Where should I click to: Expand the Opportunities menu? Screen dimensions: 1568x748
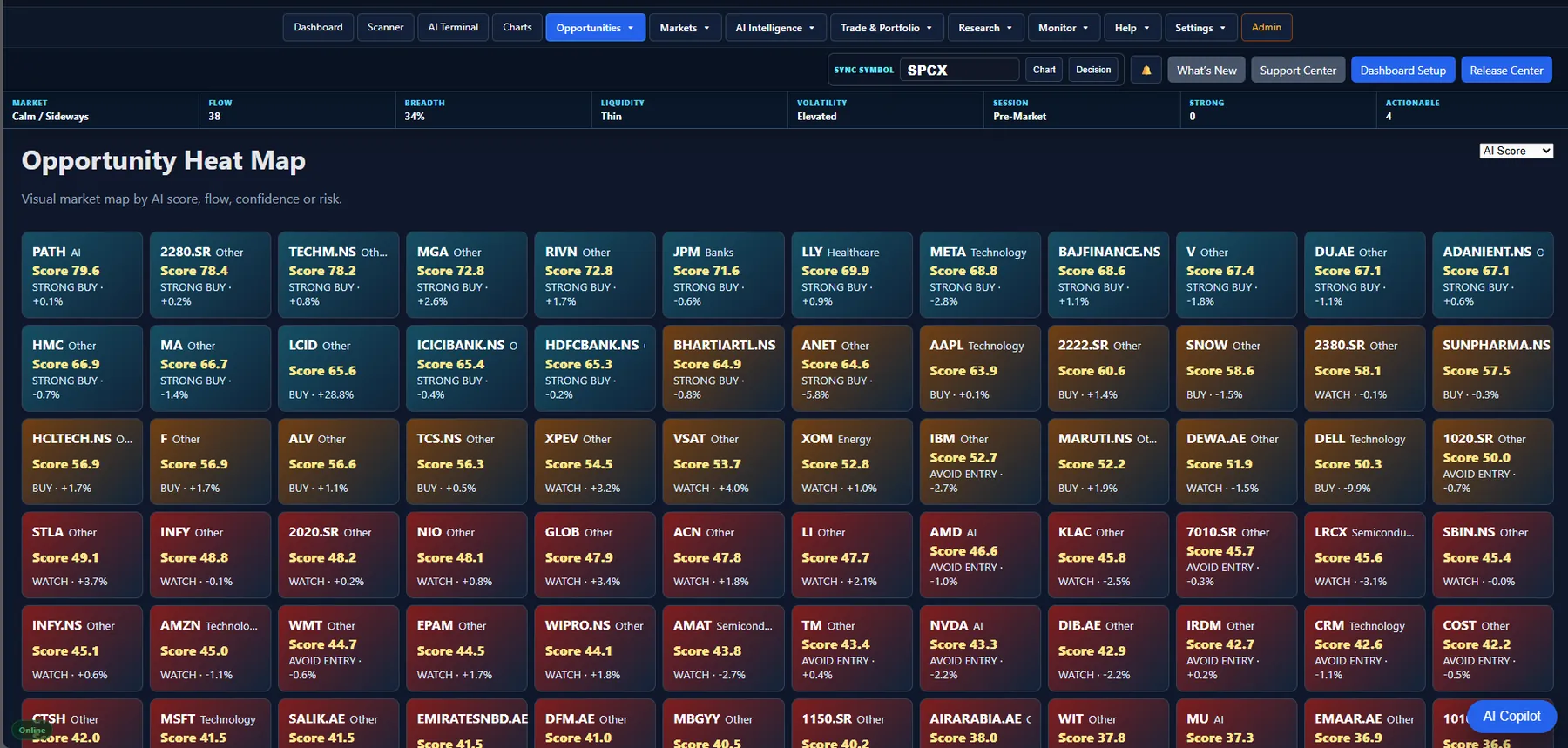(596, 27)
